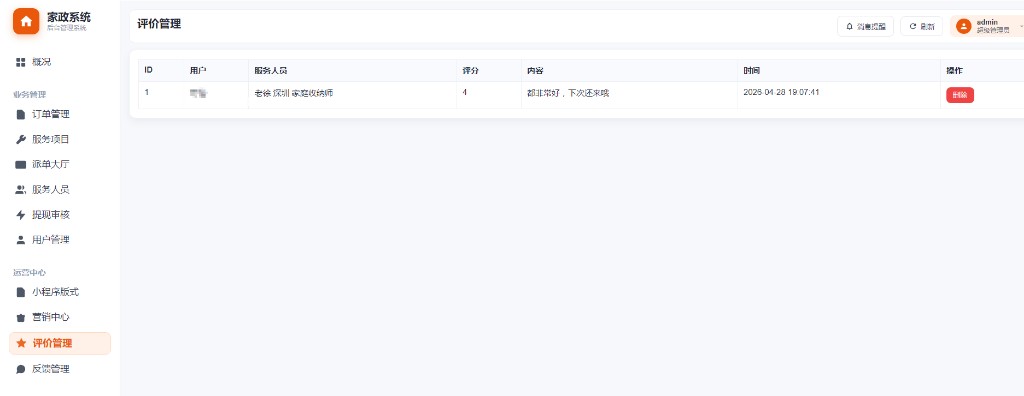Click the 评价管理 page title
The width and height of the screenshot is (1024, 396).
(159, 24)
